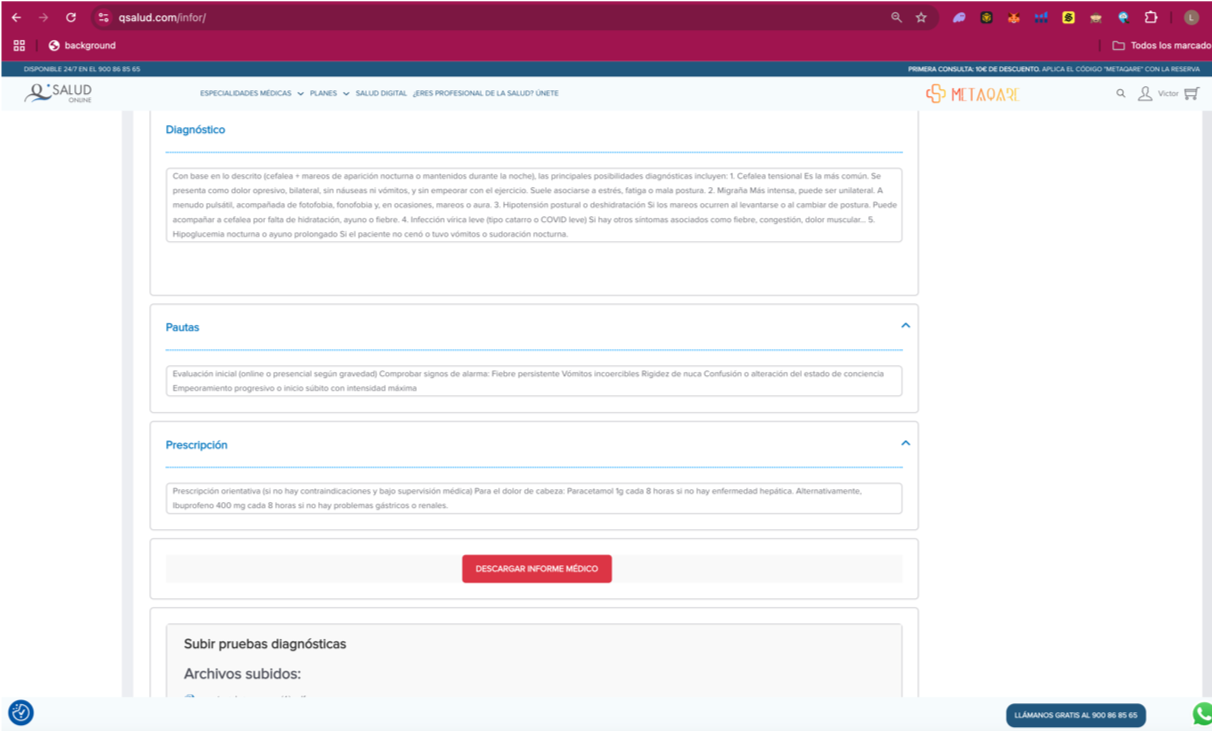Reload the qsalud.com page
Screen dimensions: 1212x731
[71, 18]
